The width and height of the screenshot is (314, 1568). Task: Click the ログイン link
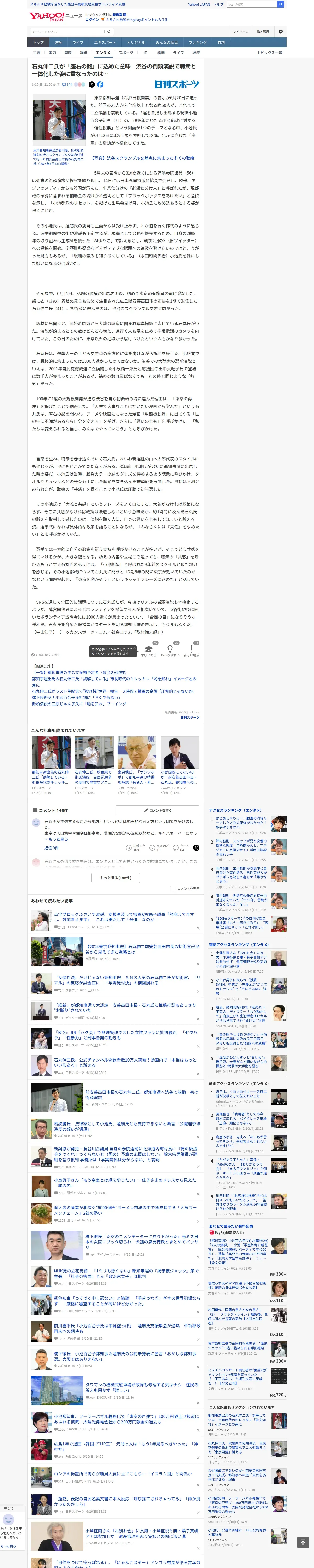coord(92,20)
